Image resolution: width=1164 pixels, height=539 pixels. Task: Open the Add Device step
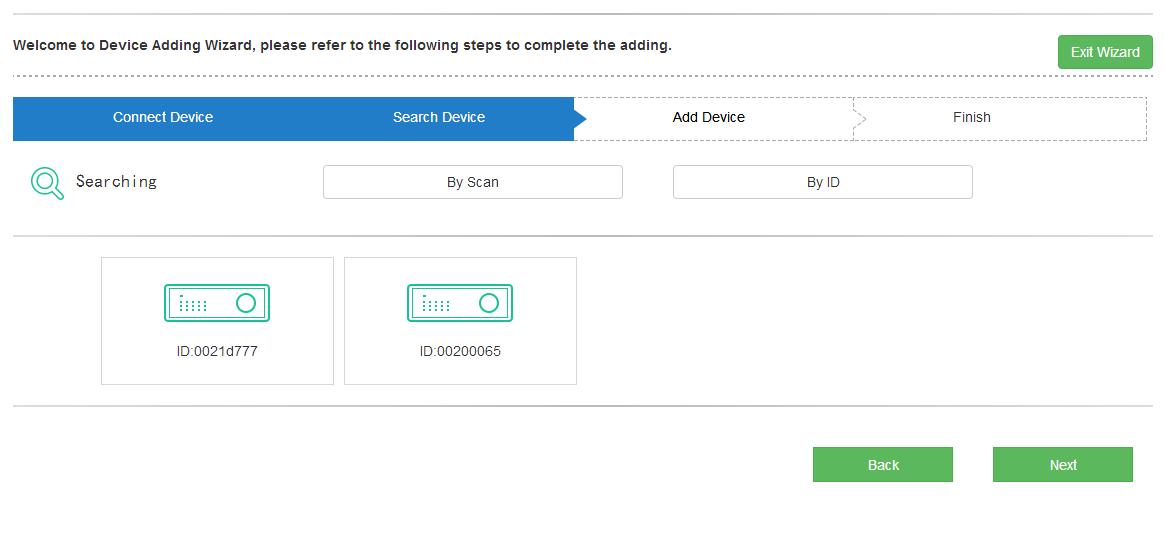point(709,118)
